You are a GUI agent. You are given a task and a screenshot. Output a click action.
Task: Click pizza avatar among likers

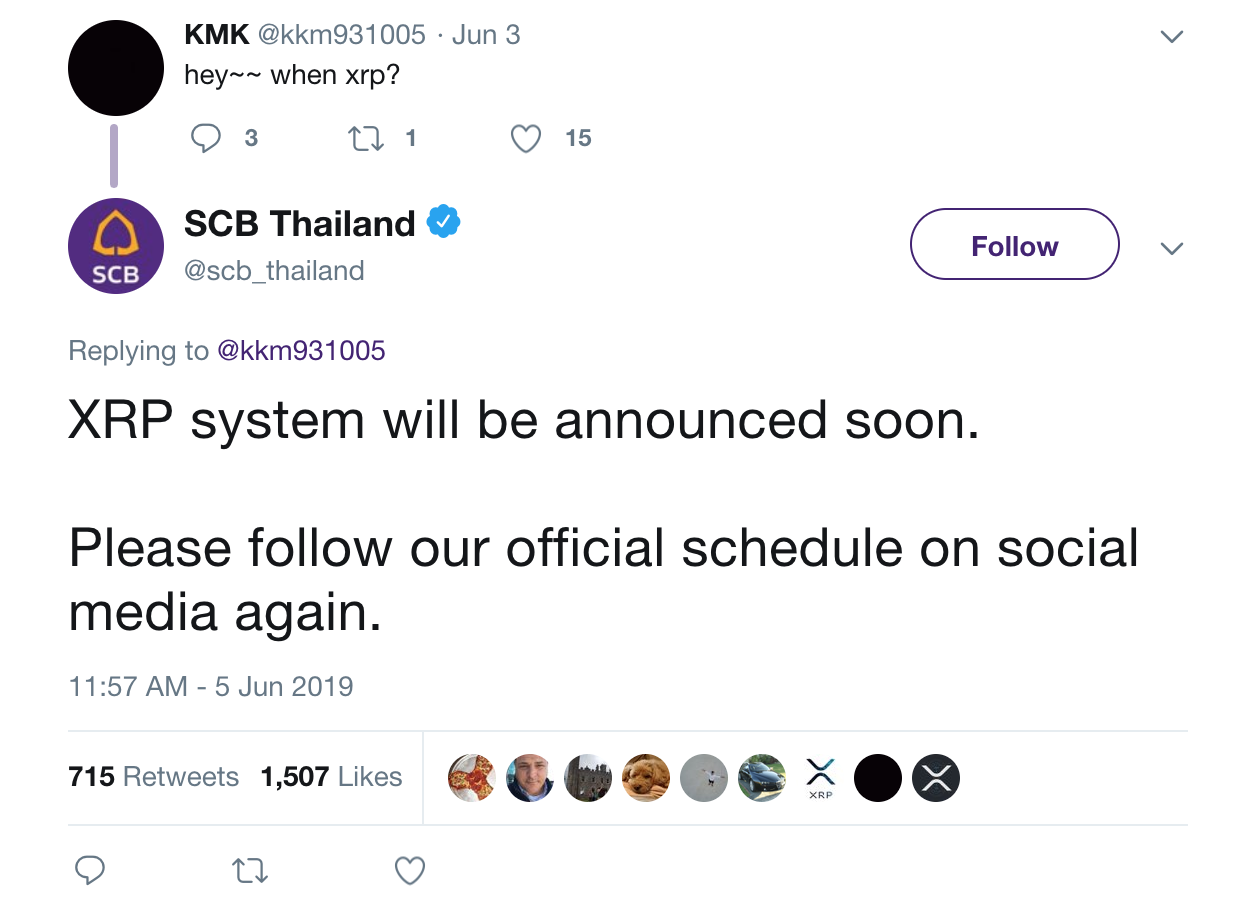coord(471,778)
